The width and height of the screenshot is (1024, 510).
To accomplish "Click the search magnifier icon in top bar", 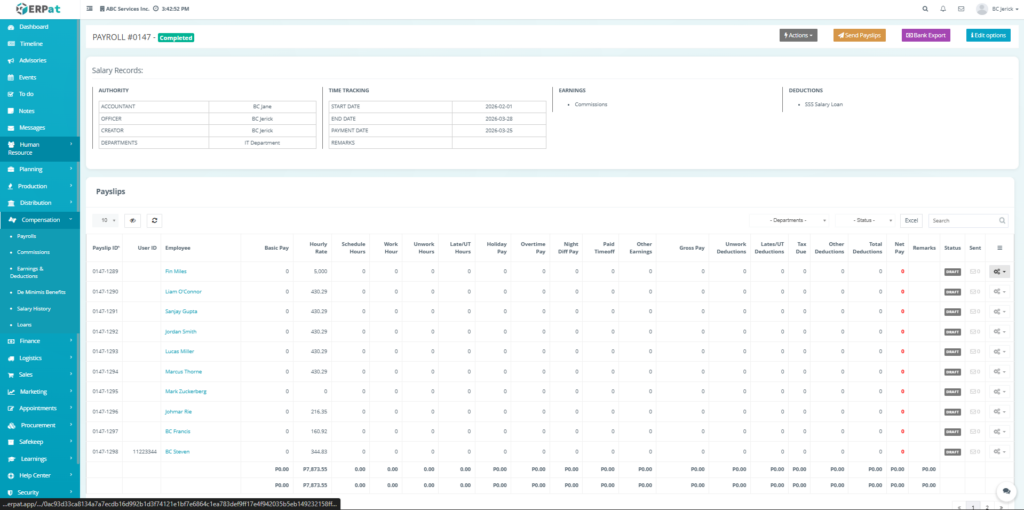I will point(925,9).
